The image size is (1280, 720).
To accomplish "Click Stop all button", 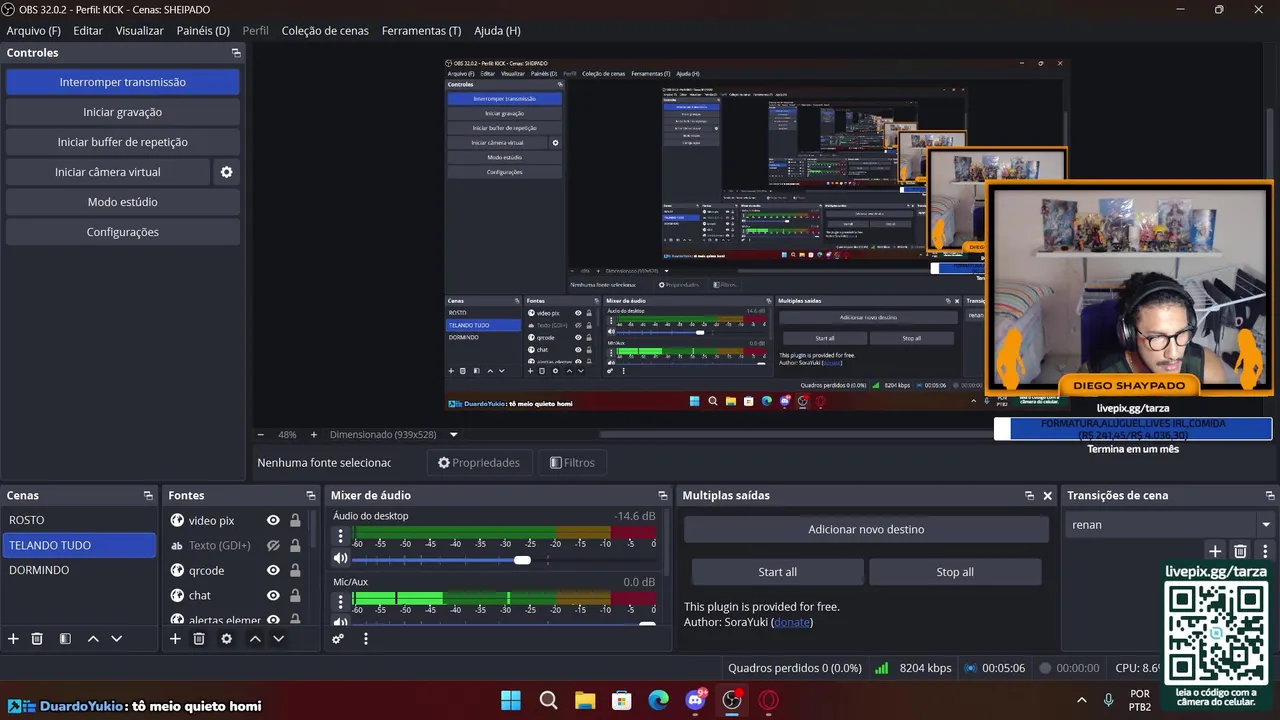I will [x=955, y=572].
